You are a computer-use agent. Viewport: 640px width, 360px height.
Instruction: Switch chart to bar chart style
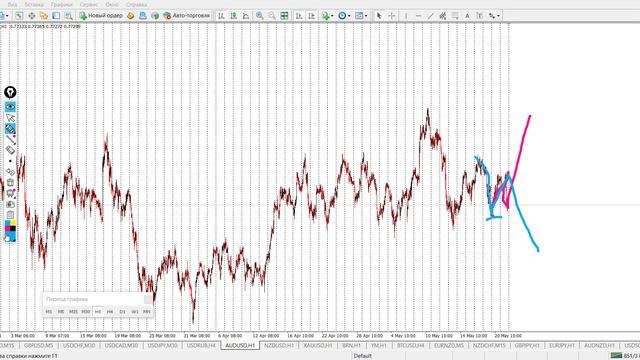[x=221, y=16]
